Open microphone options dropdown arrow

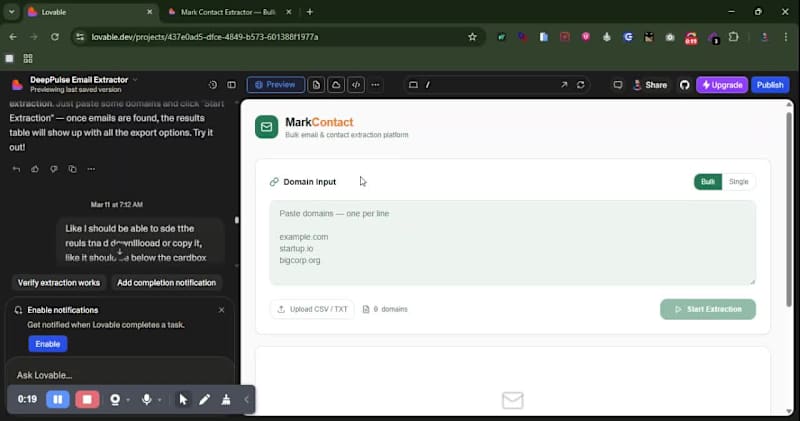(x=160, y=400)
